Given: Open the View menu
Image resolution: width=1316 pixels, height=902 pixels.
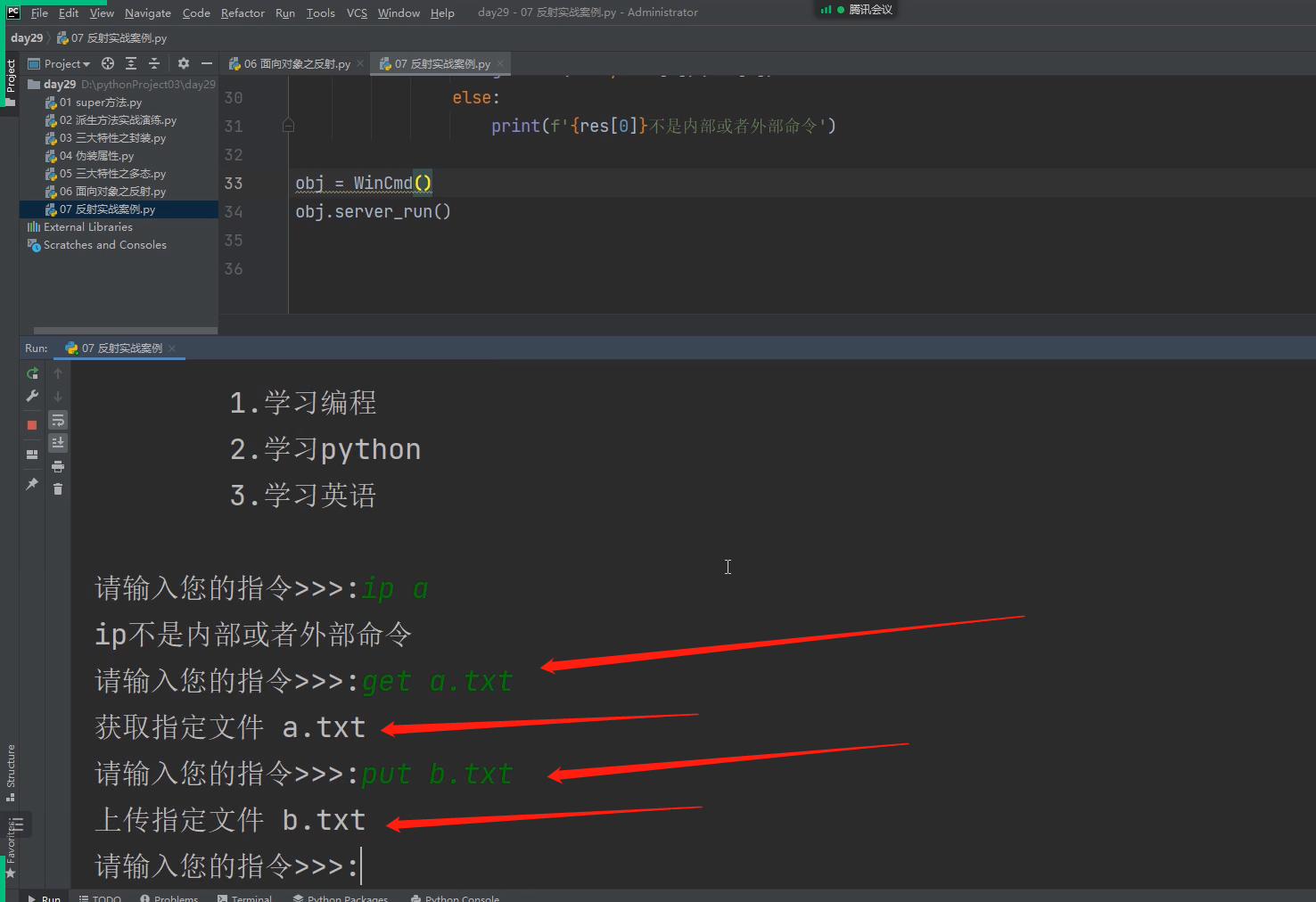Looking at the screenshot, I should pyautogui.click(x=102, y=12).
